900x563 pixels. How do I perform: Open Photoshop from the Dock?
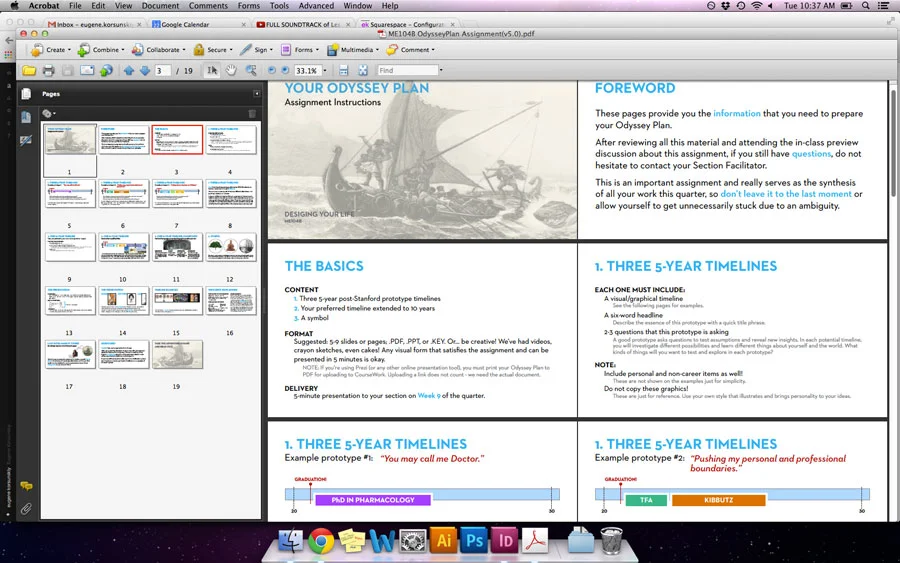coord(475,541)
